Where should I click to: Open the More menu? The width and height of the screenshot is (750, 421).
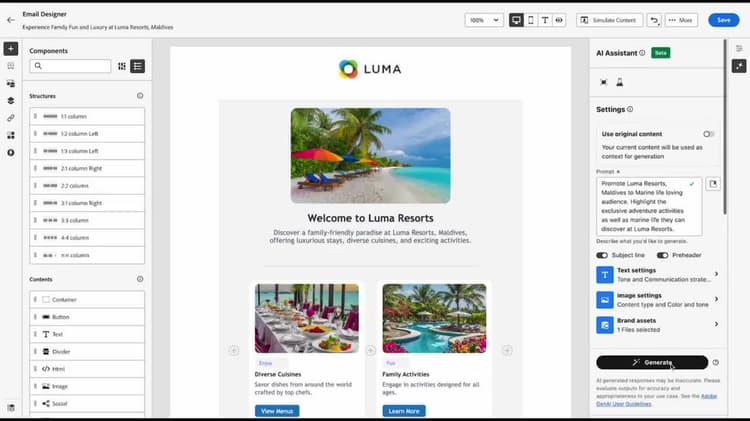click(x=681, y=20)
